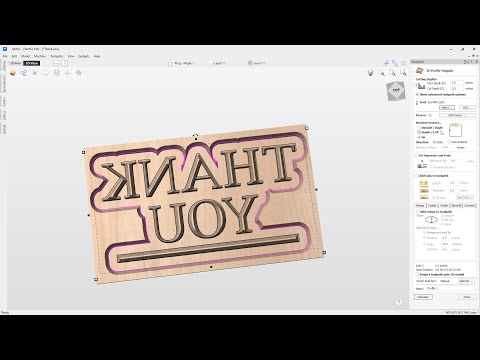The width and height of the screenshot is (480, 360).
Task: Enable Add ramps to toolpath checkbox
Action: click(x=418, y=212)
